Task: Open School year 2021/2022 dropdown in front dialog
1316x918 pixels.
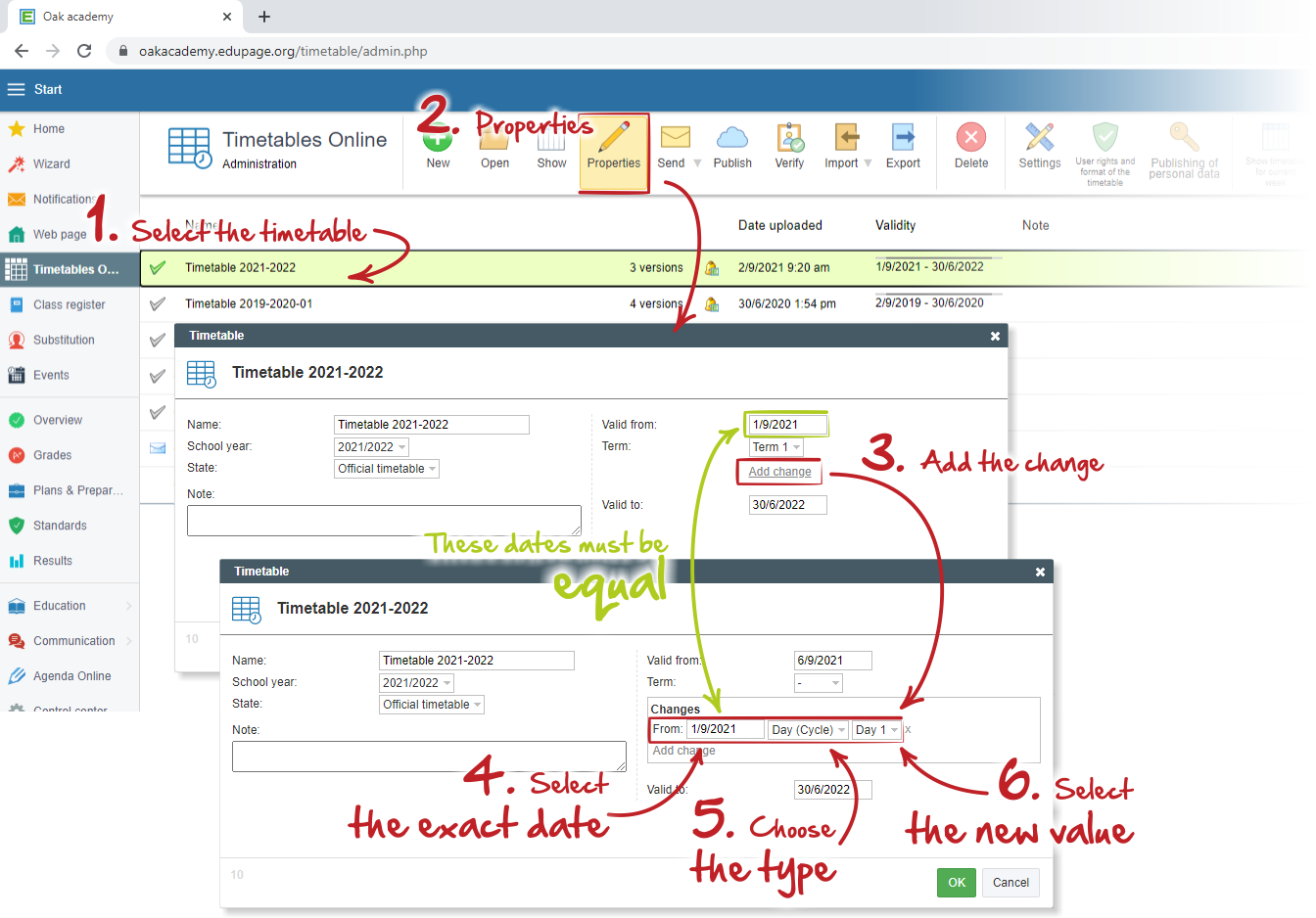Action: click(x=416, y=683)
